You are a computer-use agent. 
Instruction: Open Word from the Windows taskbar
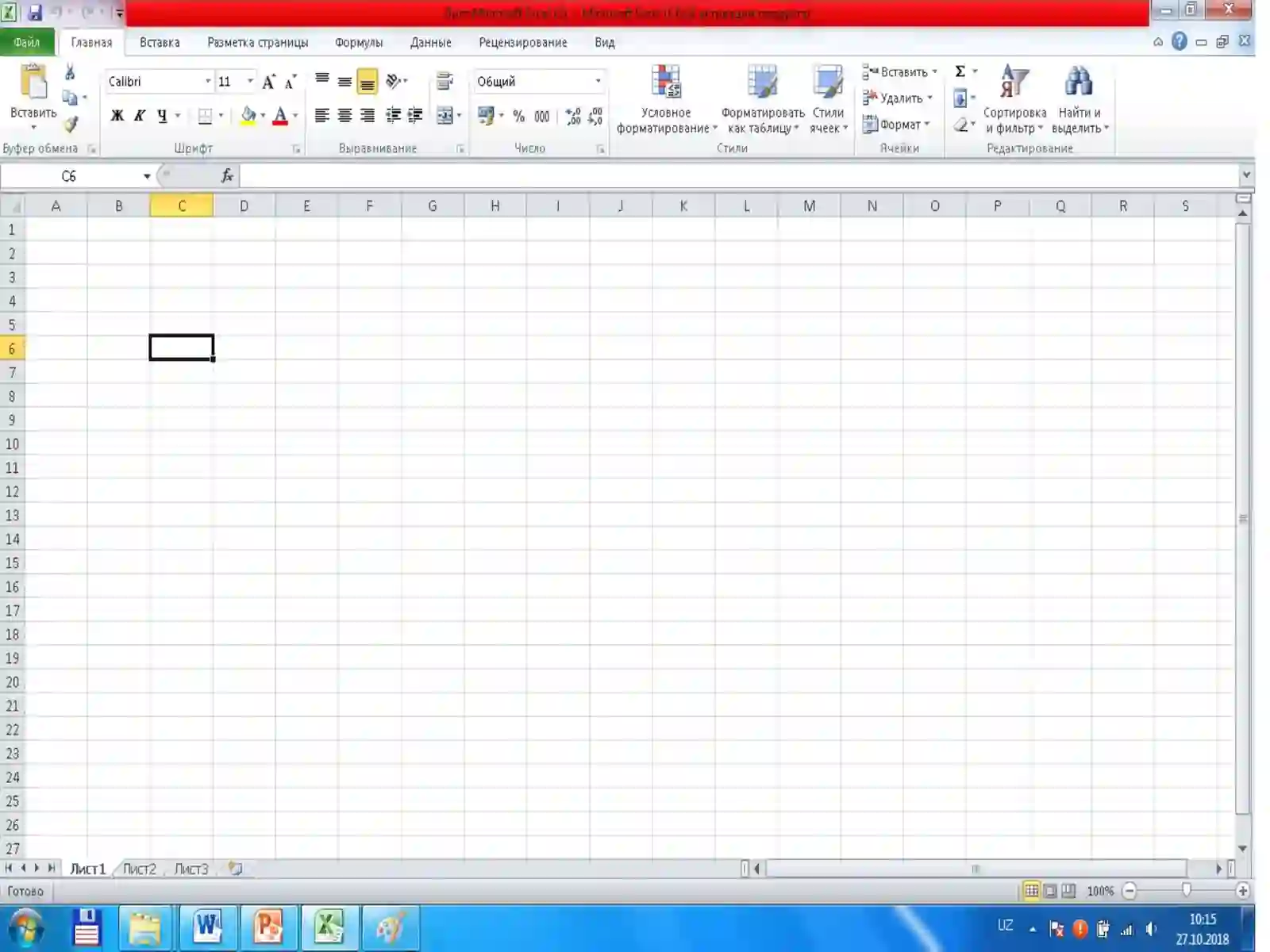coord(208,927)
